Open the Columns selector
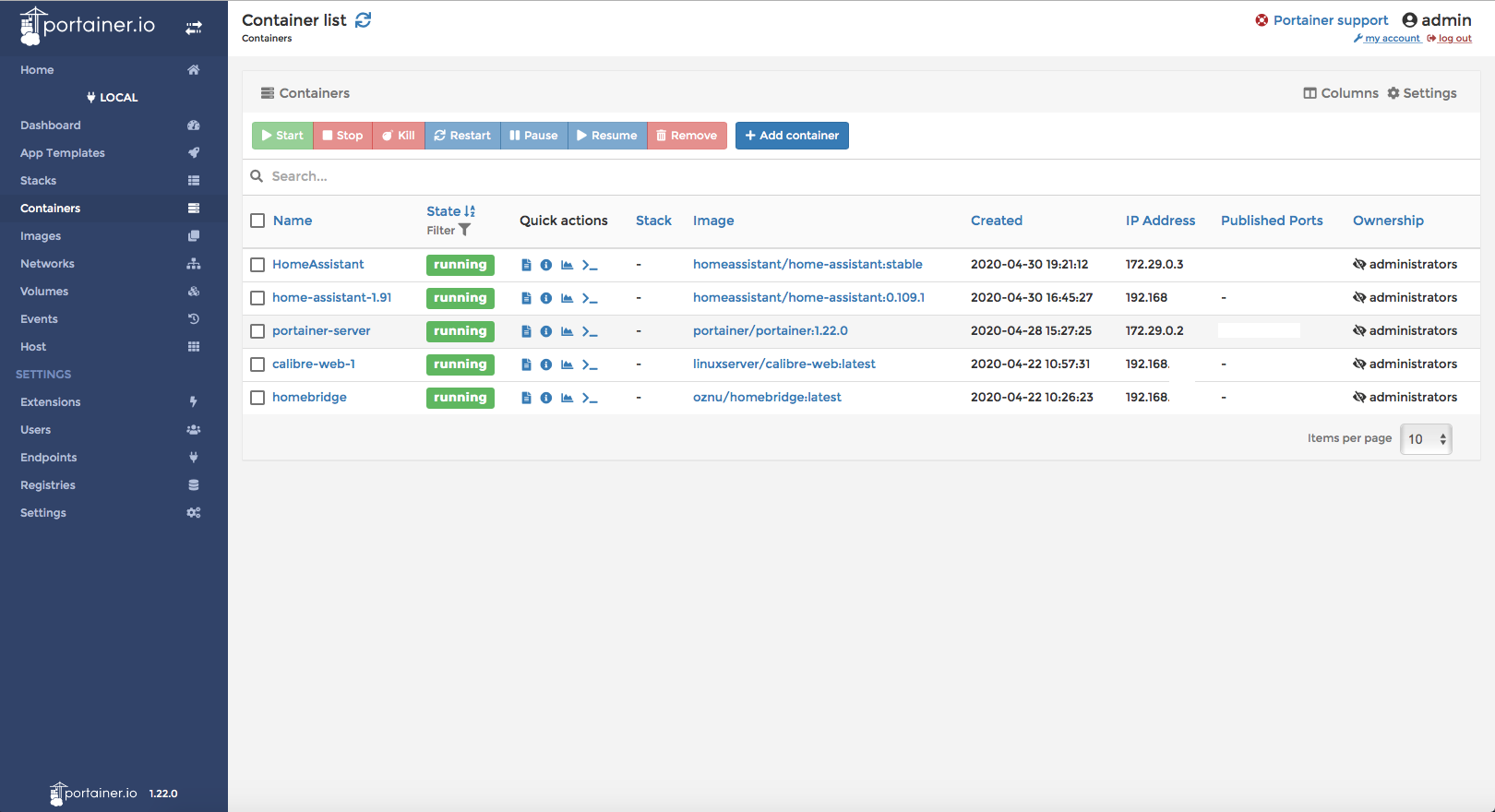This screenshot has height=812, width=1495. (x=1341, y=93)
